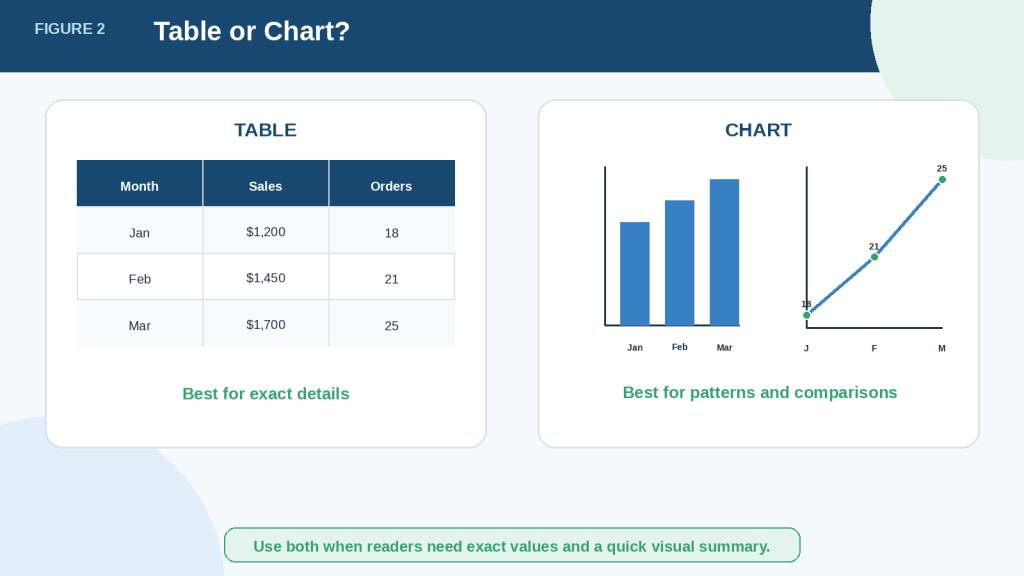
Task: Click the Feb bar in the bar chart
Action: coord(680,263)
